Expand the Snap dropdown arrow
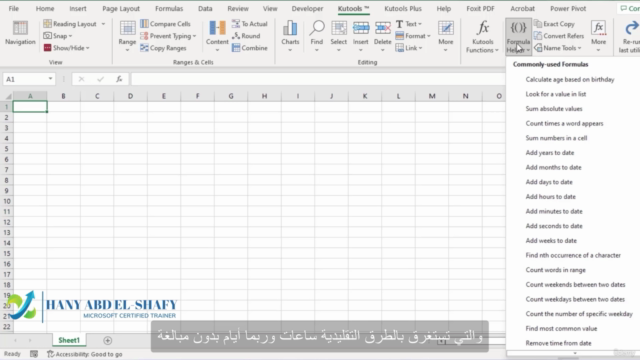640x360 pixels. click(71, 36)
